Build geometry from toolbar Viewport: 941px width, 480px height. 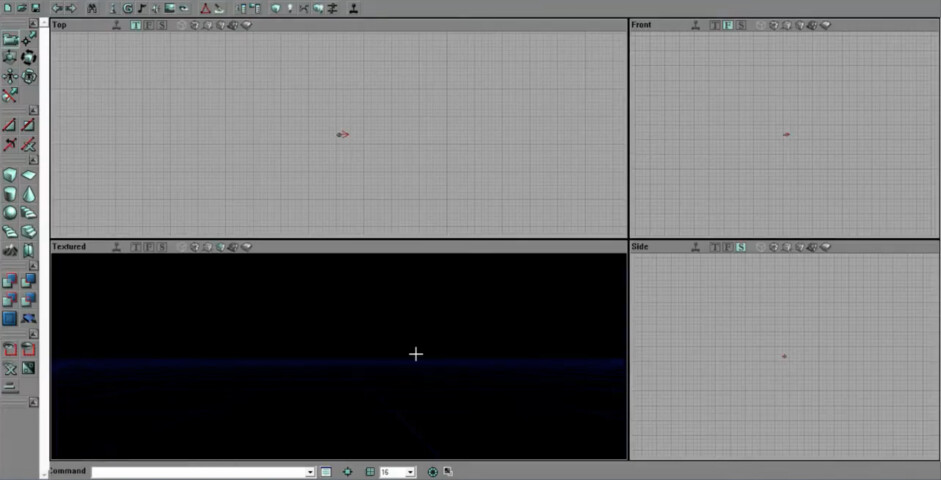click(276, 8)
